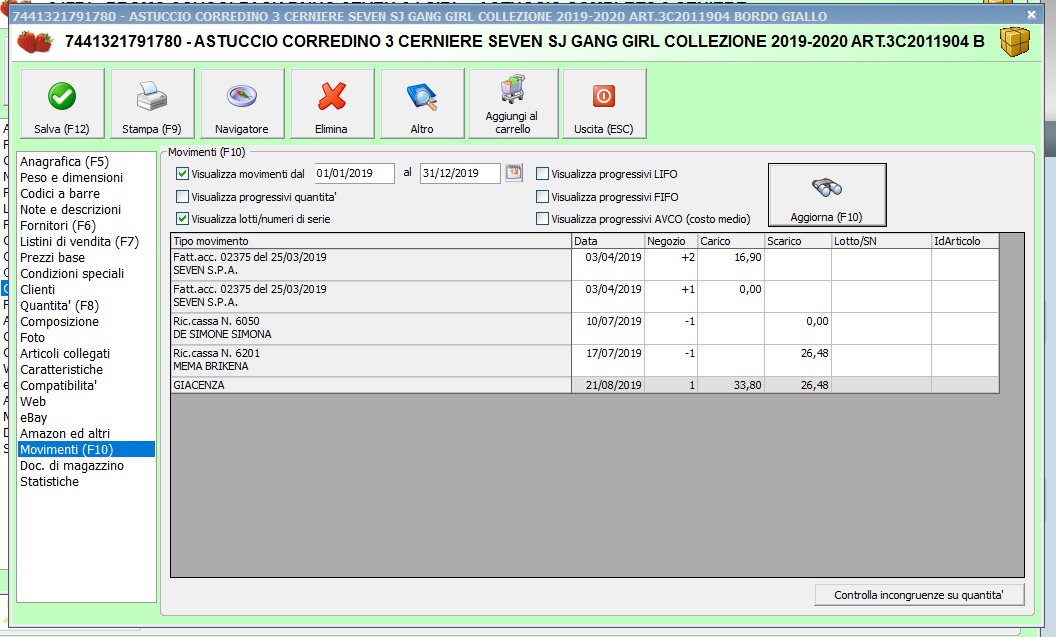Click the Salva (F12) green checkmark button
The image size is (1056, 637).
pos(63,104)
